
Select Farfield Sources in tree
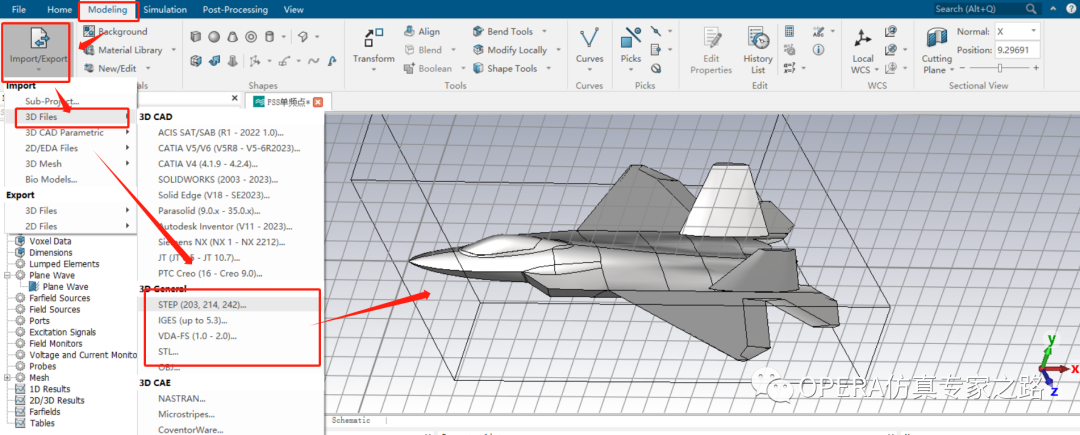point(59,298)
